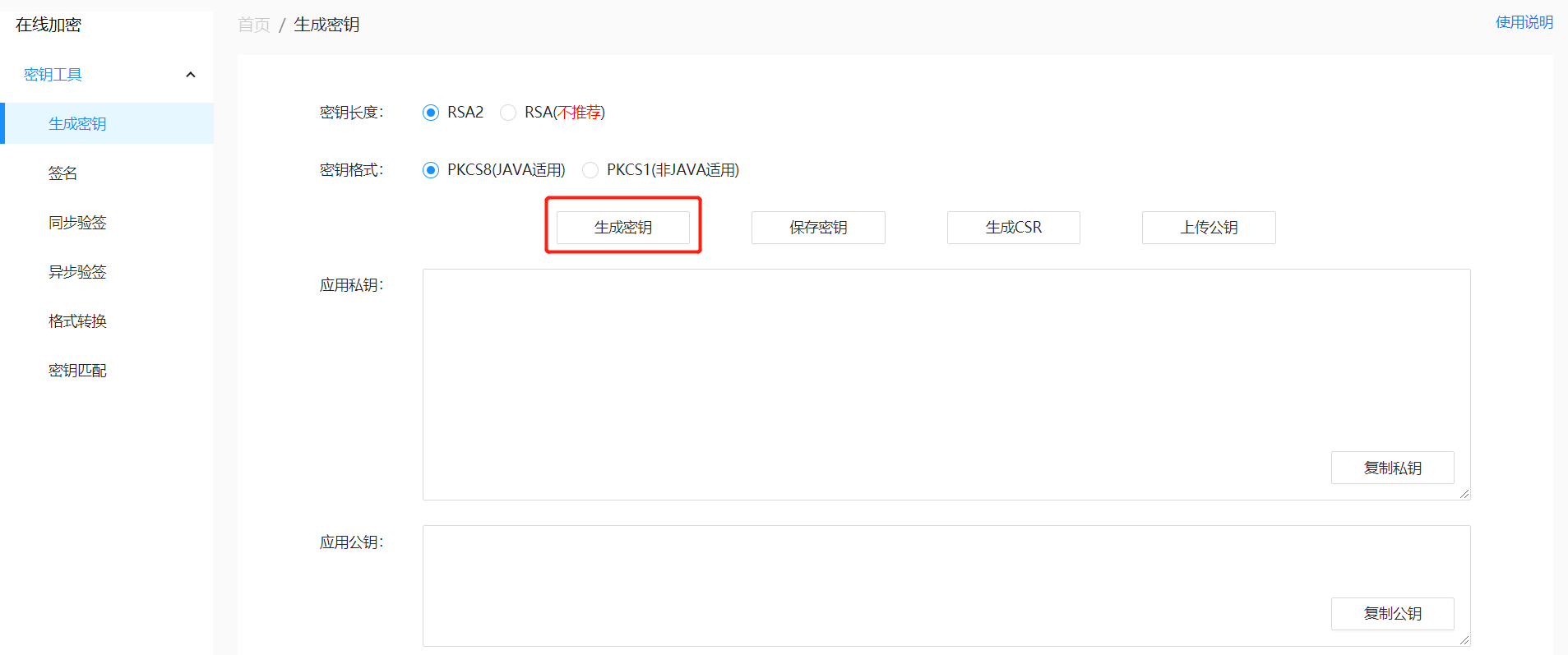Click the 上传公钥 button
This screenshot has height=655, width=1568.
click(x=1208, y=228)
